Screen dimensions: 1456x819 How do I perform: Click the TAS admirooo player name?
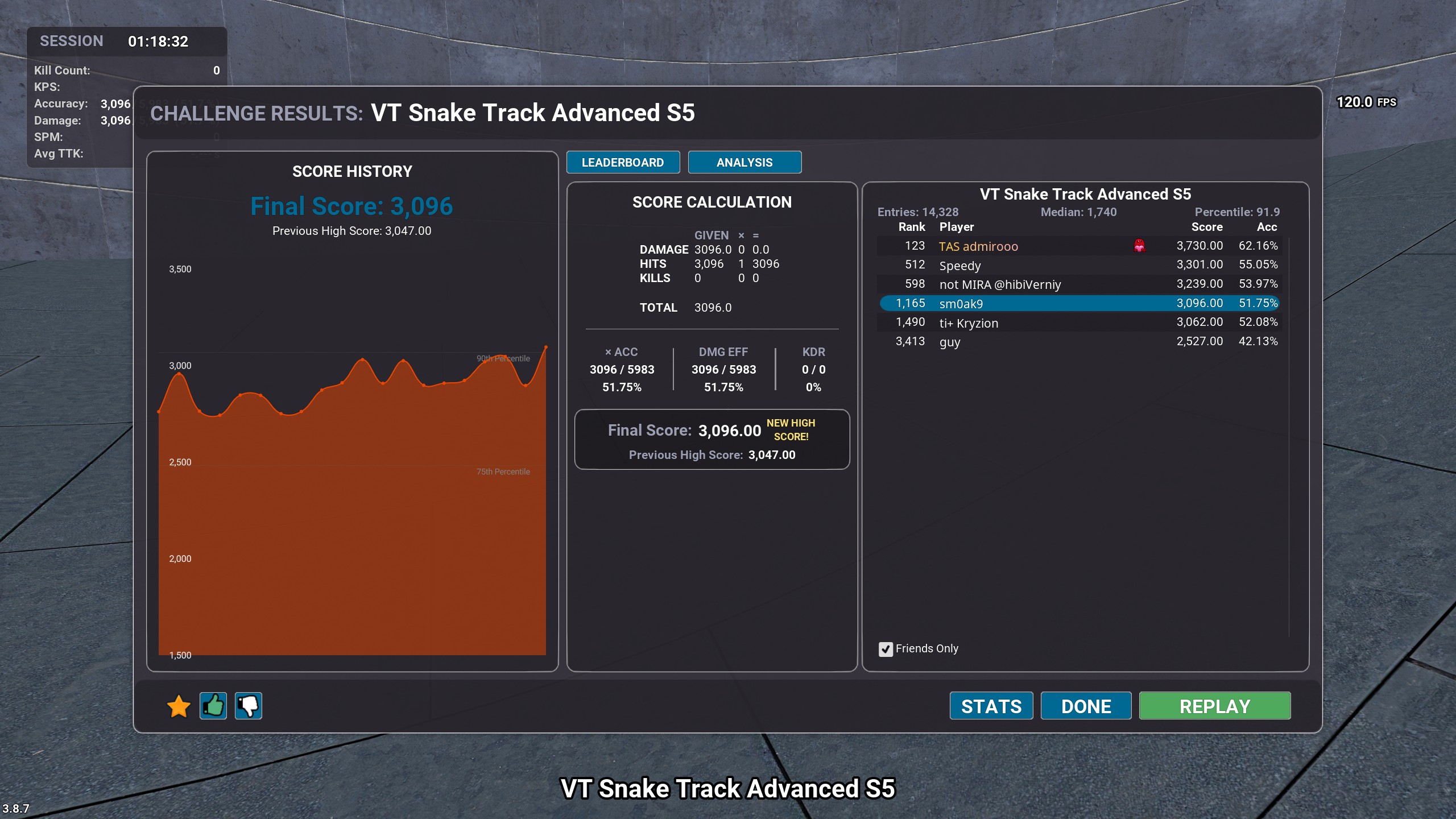978,246
